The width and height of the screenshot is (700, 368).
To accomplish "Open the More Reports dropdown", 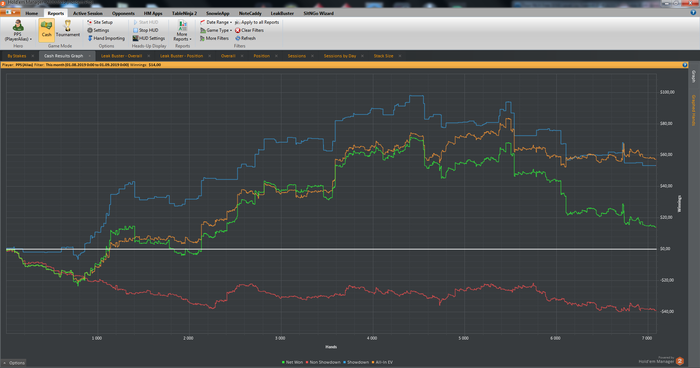I will coord(182,30).
